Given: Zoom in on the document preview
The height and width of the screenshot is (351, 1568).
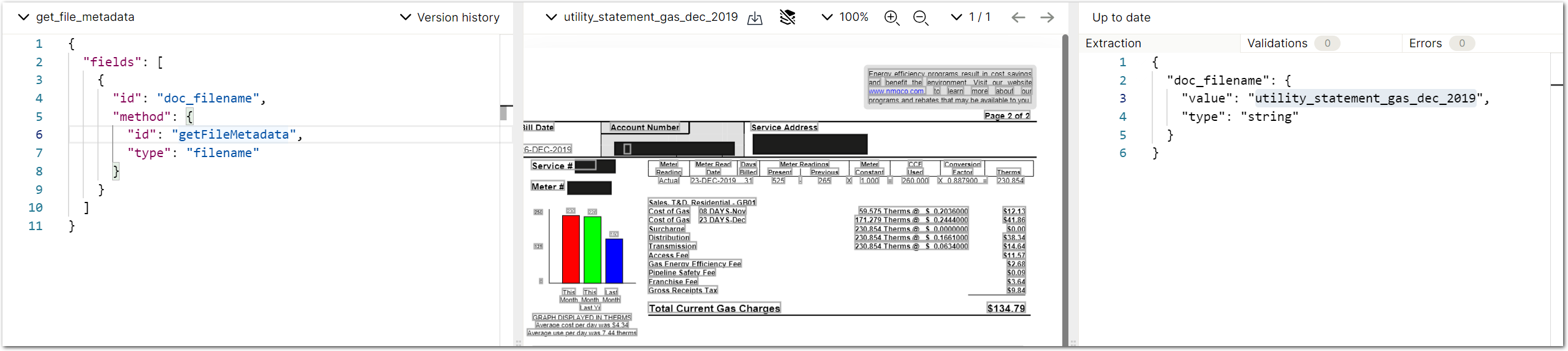Looking at the screenshot, I should coord(892,18).
